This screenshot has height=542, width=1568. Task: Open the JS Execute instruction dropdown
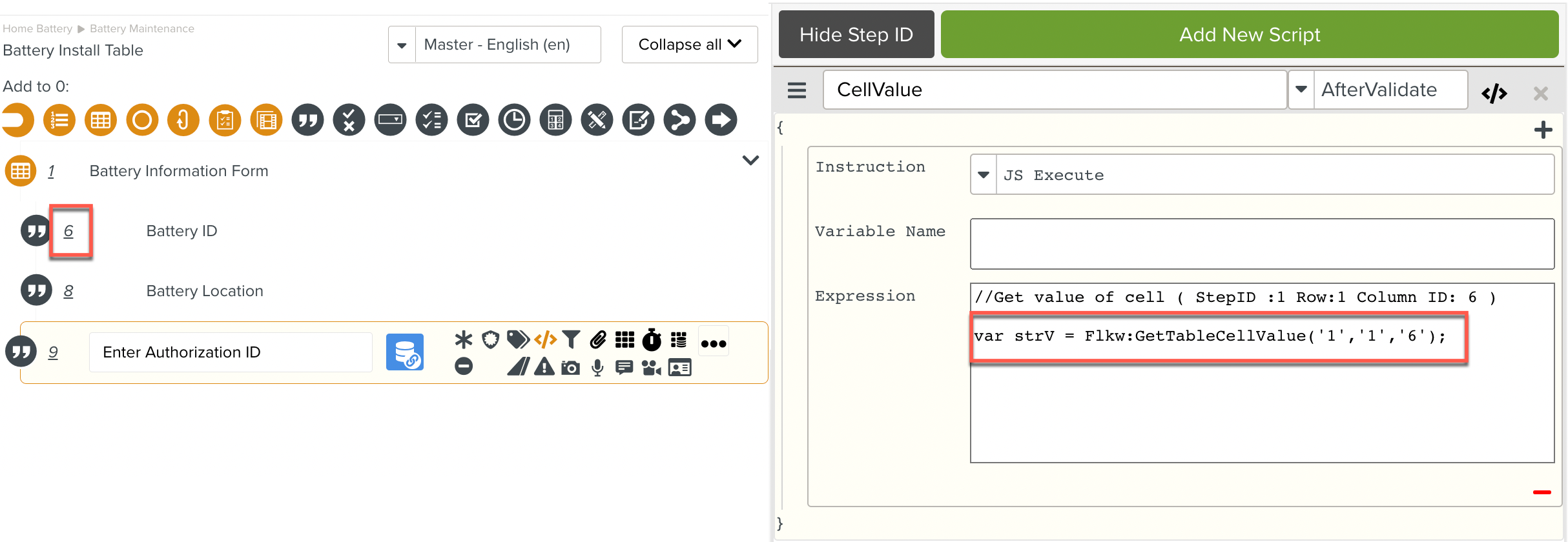pyautogui.click(x=984, y=175)
